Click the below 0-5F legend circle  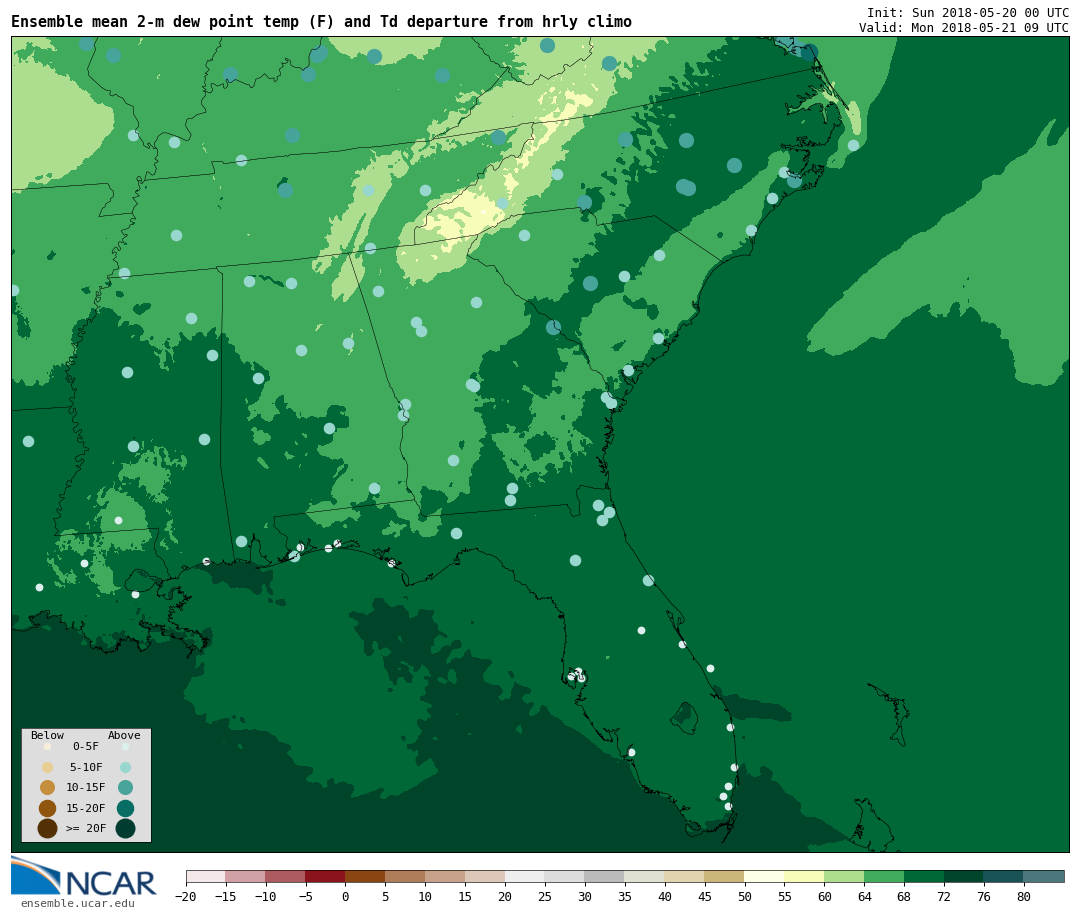pyautogui.click(x=48, y=746)
